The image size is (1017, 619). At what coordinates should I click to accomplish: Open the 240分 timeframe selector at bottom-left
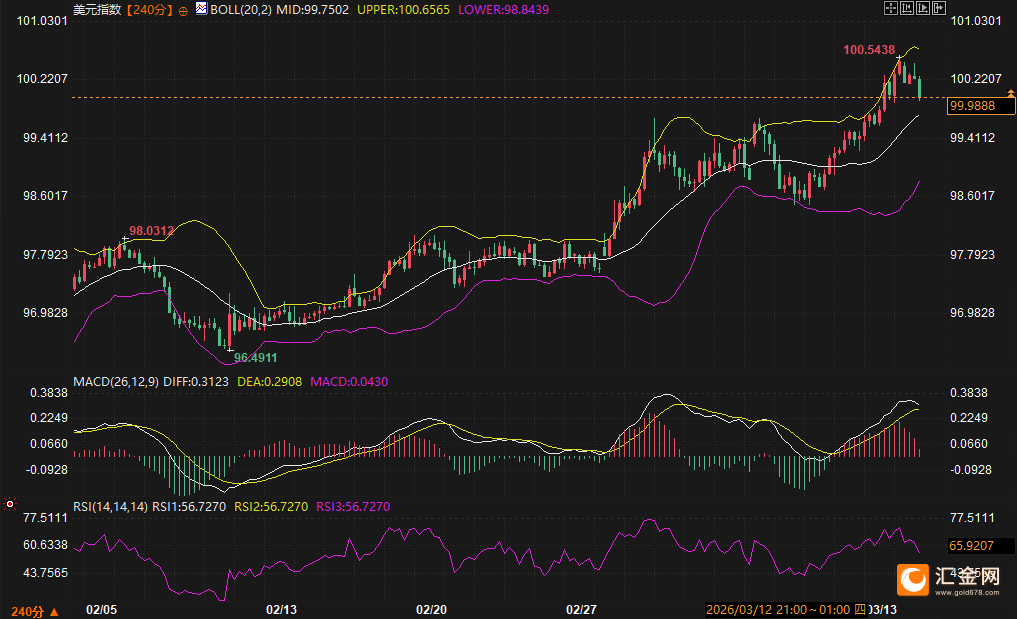click(34, 610)
